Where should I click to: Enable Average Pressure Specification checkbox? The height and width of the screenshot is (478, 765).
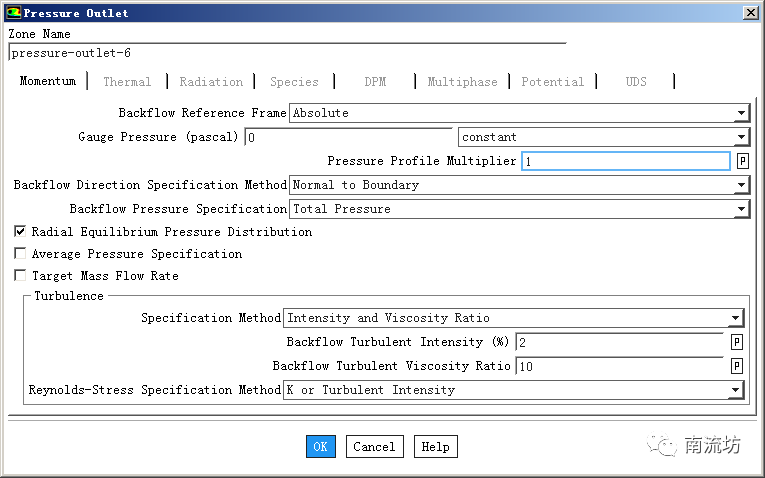point(20,254)
